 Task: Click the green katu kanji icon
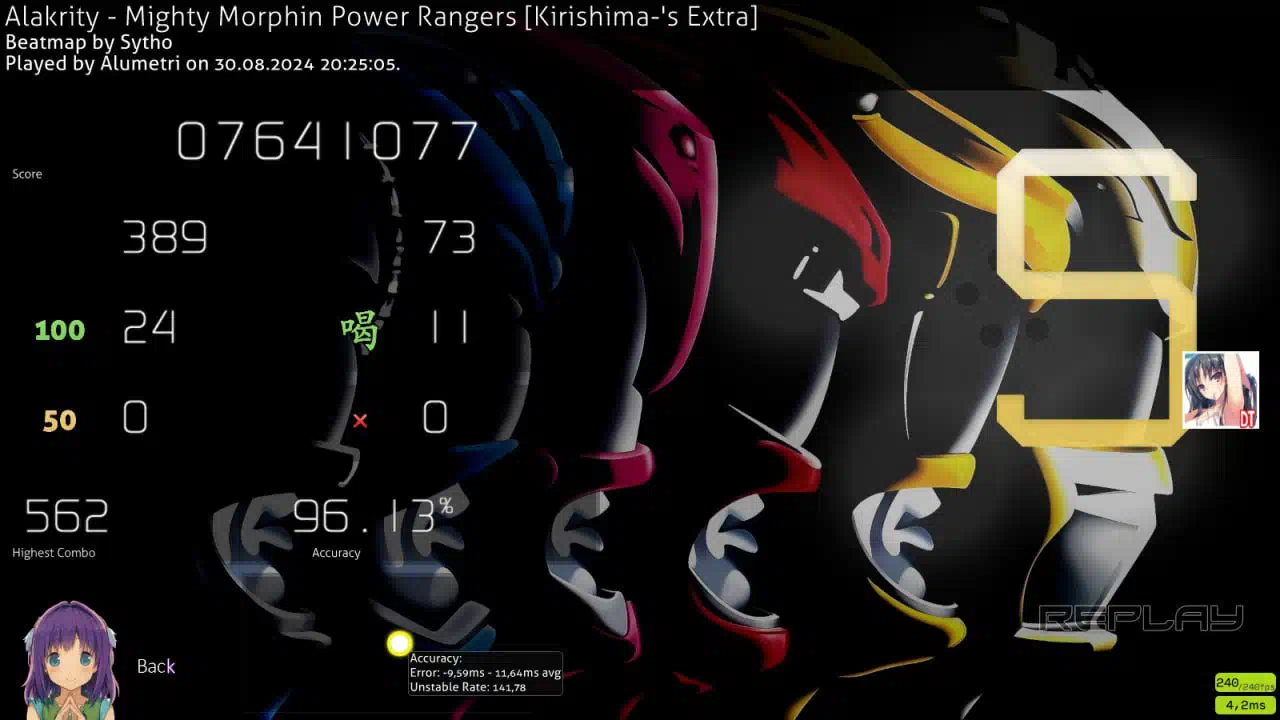pyautogui.click(x=360, y=330)
